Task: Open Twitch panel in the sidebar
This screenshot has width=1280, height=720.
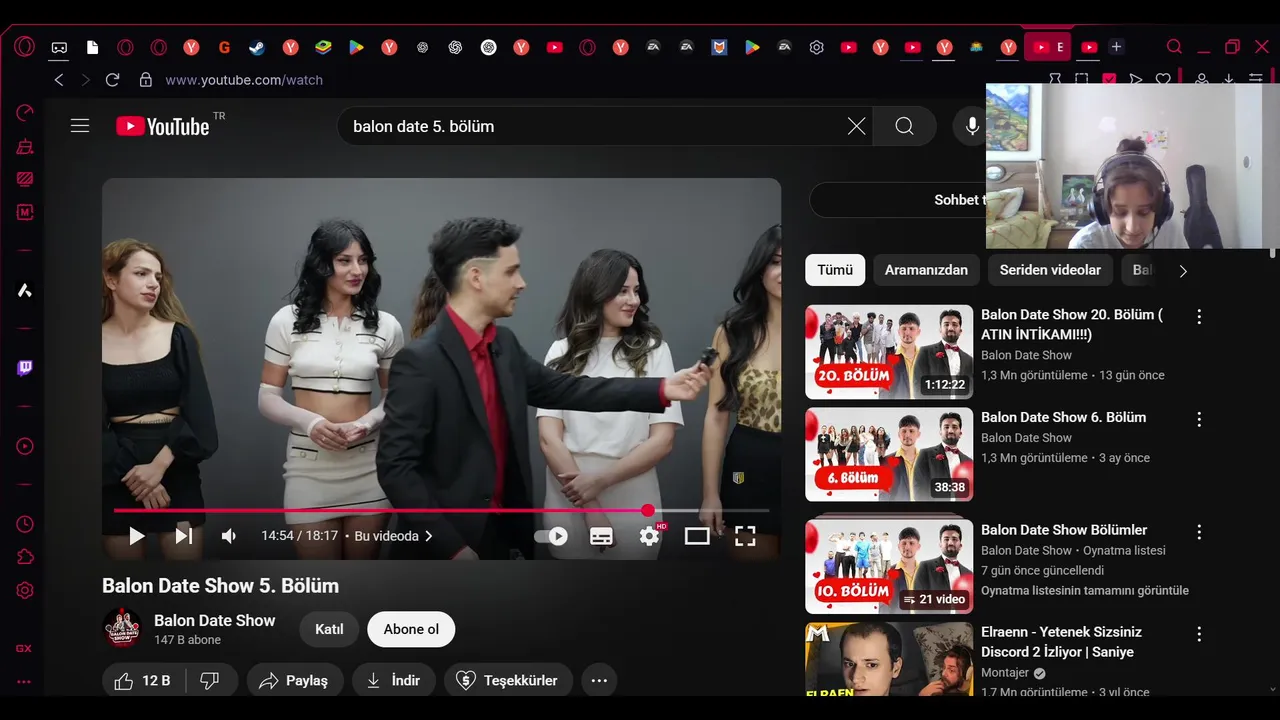Action: pos(25,368)
